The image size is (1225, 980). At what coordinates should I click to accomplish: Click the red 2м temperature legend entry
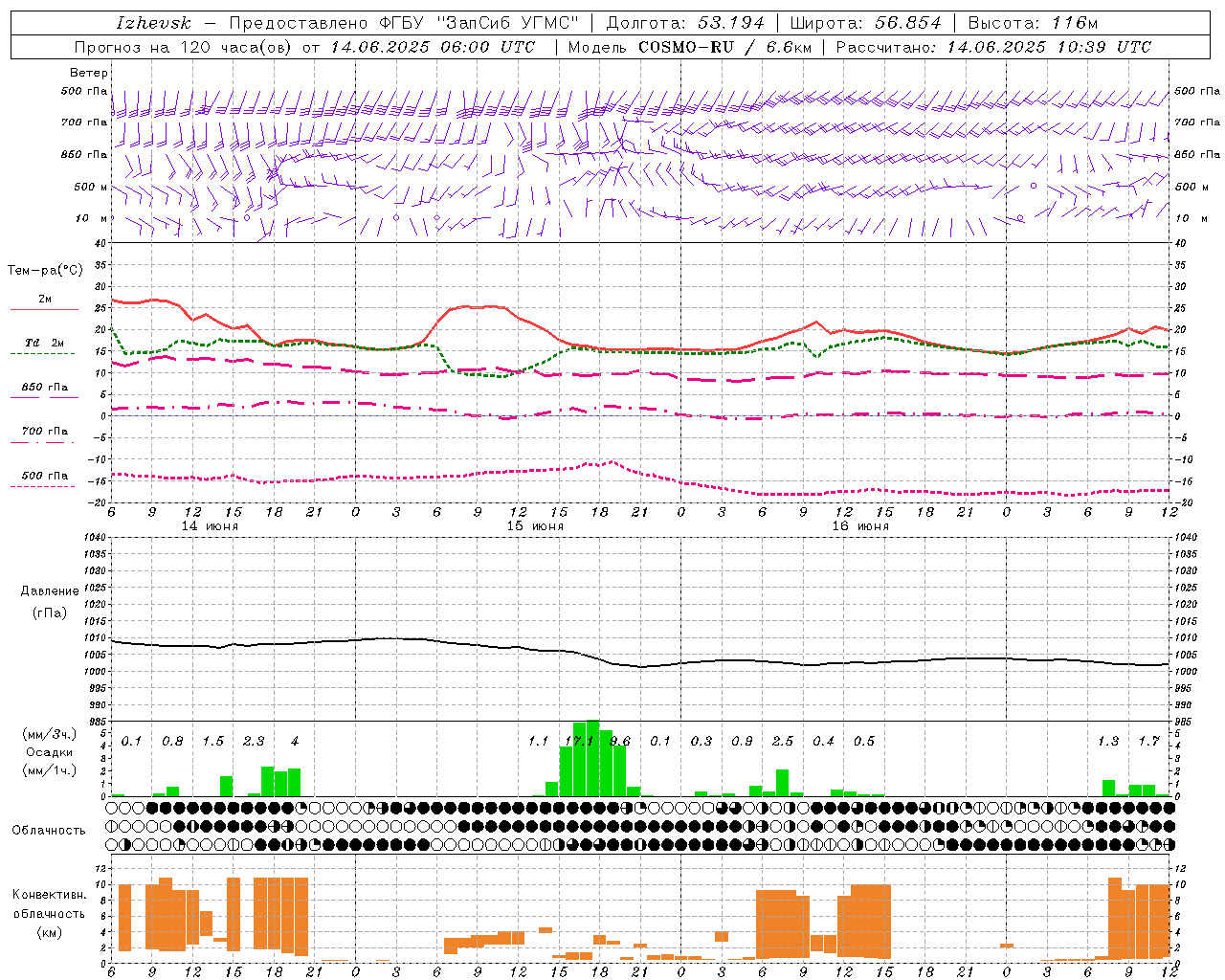[x=44, y=301]
